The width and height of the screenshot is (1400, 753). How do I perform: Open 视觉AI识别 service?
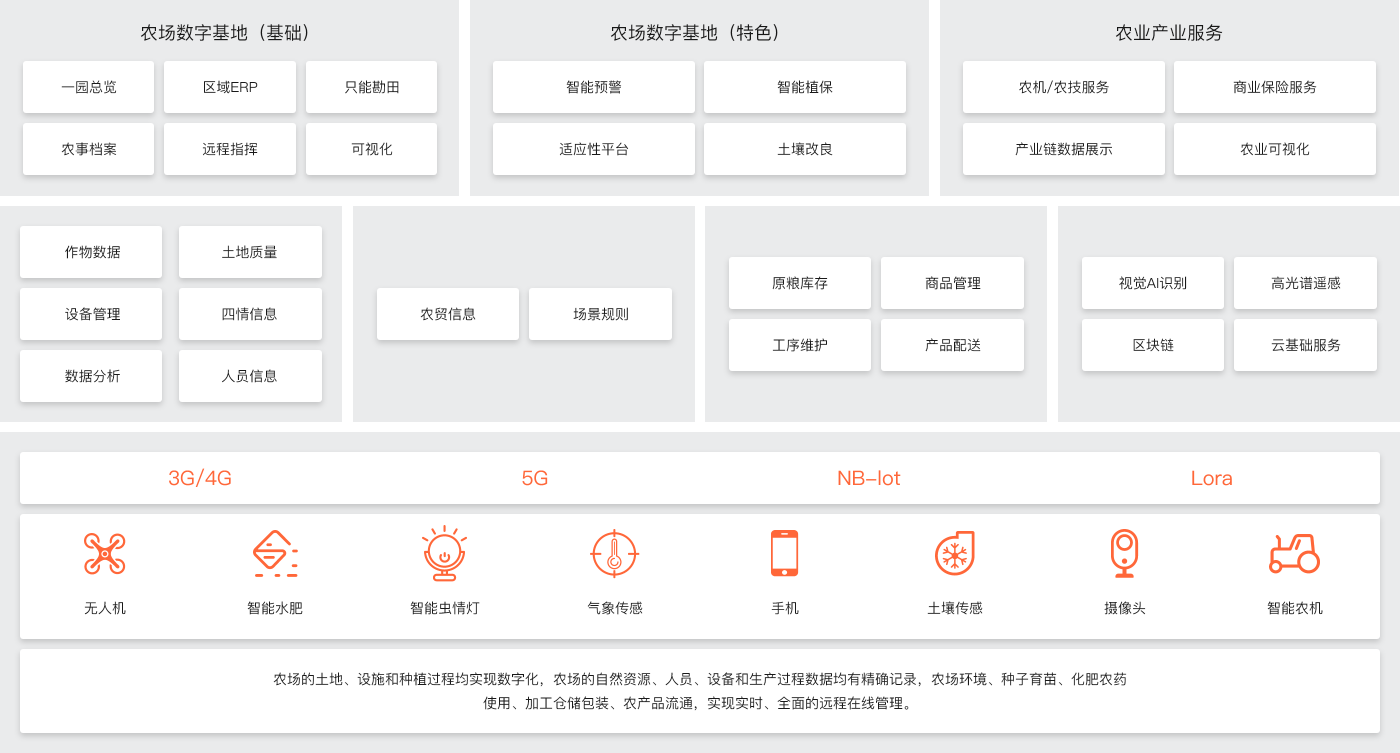point(1153,283)
